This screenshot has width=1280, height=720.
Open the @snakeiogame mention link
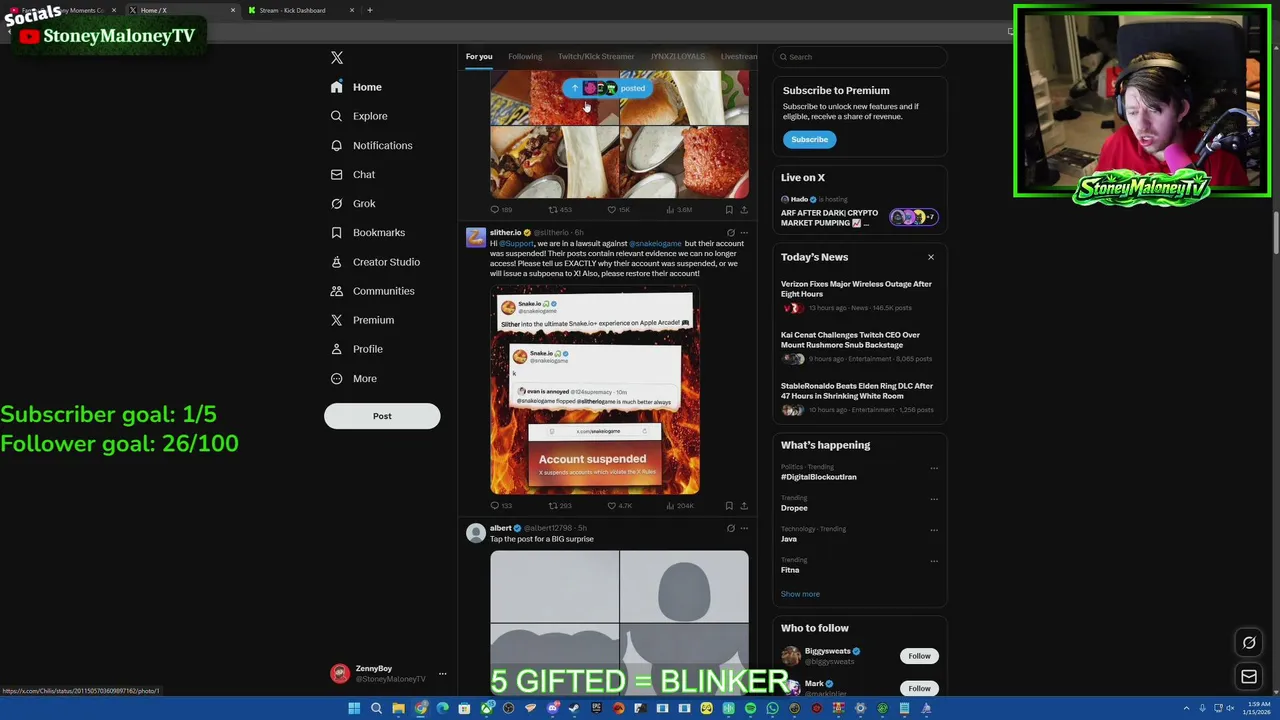point(655,244)
